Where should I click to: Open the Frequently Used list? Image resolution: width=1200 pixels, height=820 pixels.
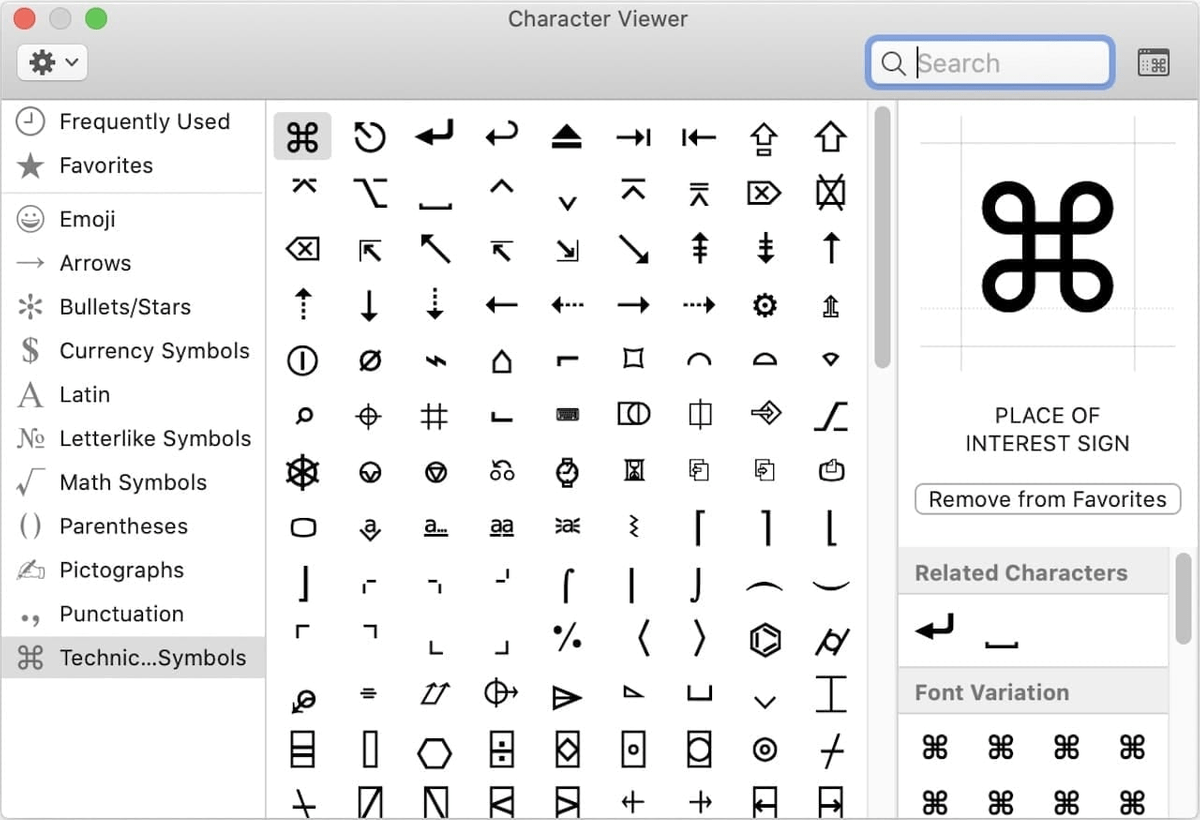144,121
